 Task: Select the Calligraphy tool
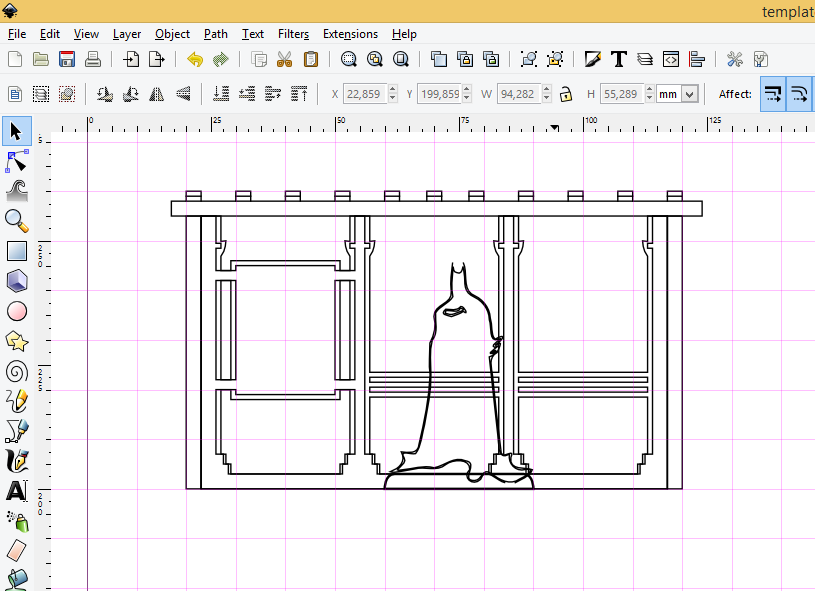click(x=17, y=461)
